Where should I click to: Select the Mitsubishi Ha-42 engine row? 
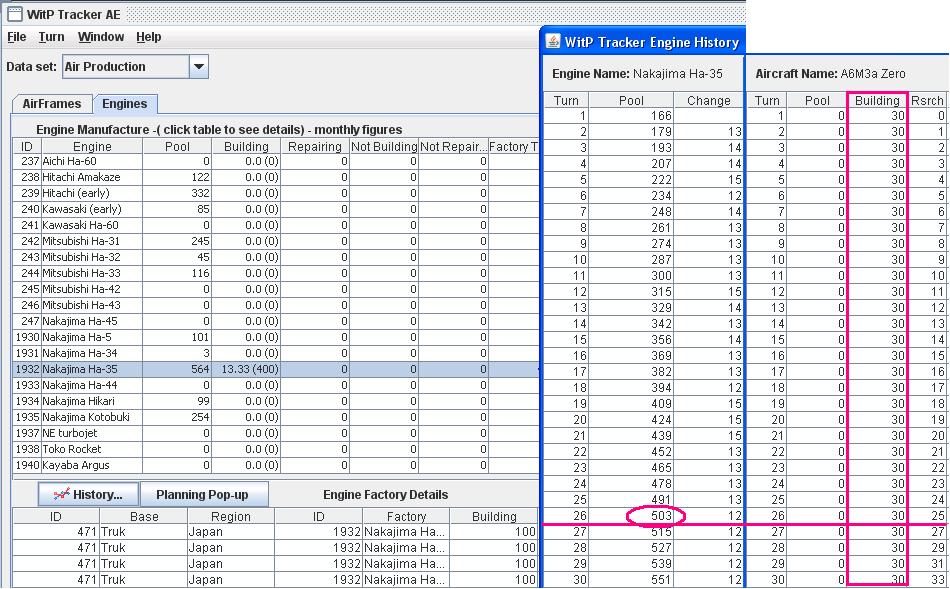click(x=276, y=289)
